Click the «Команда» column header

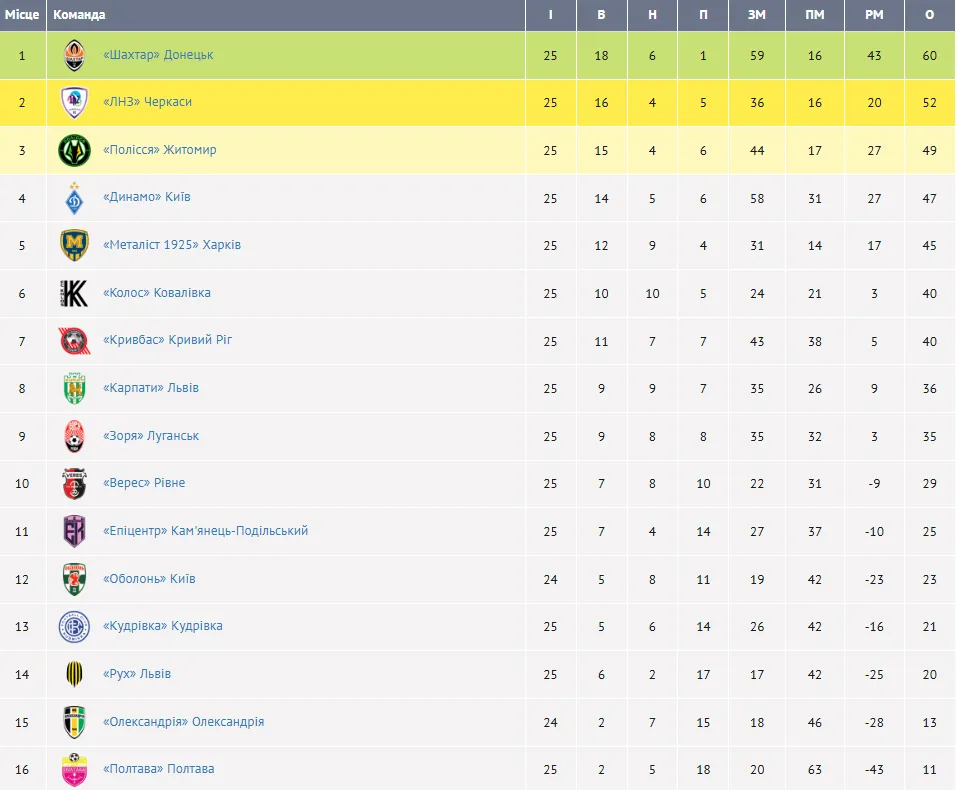pyautogui.click(x=79, y=15)
